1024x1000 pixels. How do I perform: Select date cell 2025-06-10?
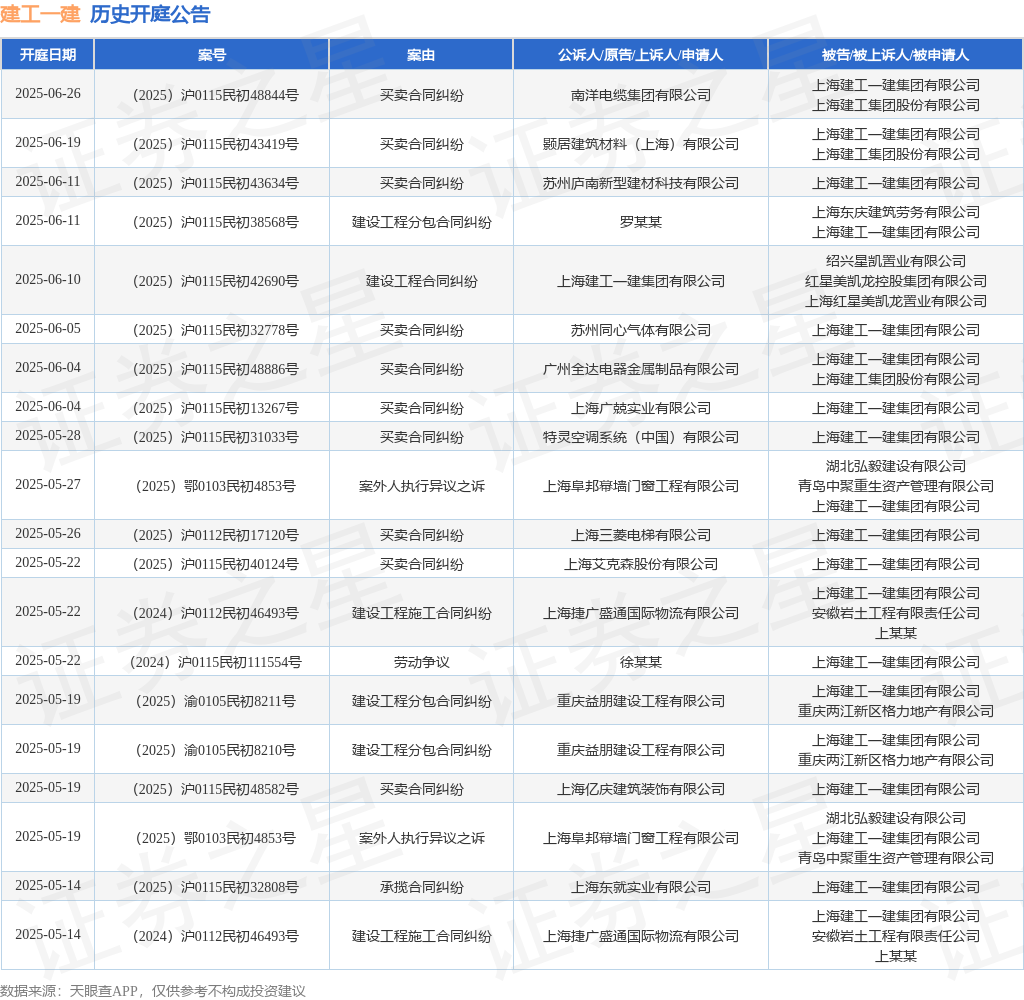click(48, 280)
